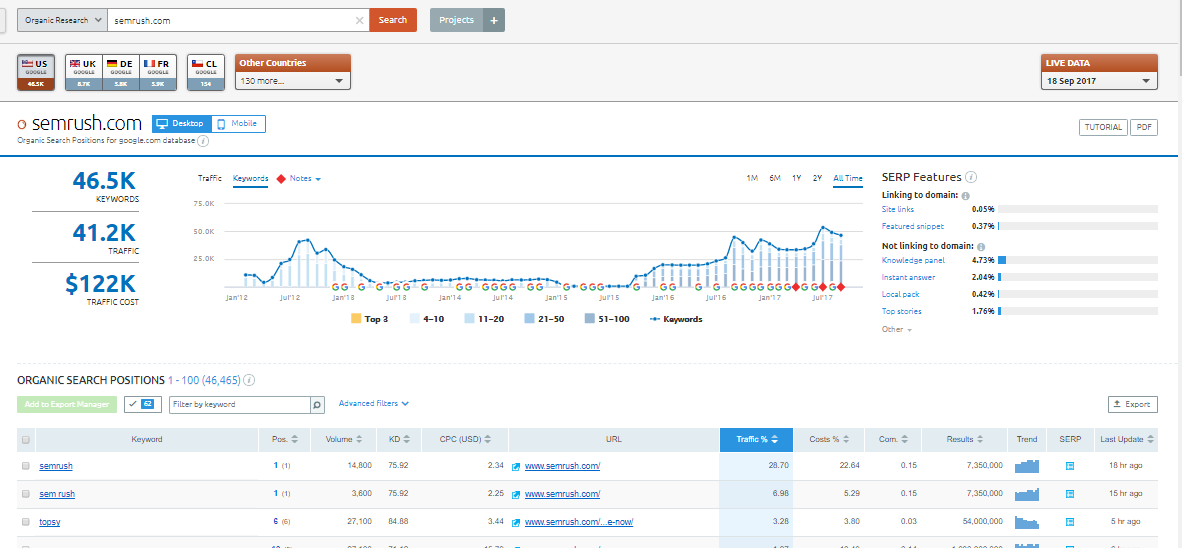1182x548 pixels.
Task: Open Live Data 18 Sep 2017 dropdown
Action: point(1099,81)
